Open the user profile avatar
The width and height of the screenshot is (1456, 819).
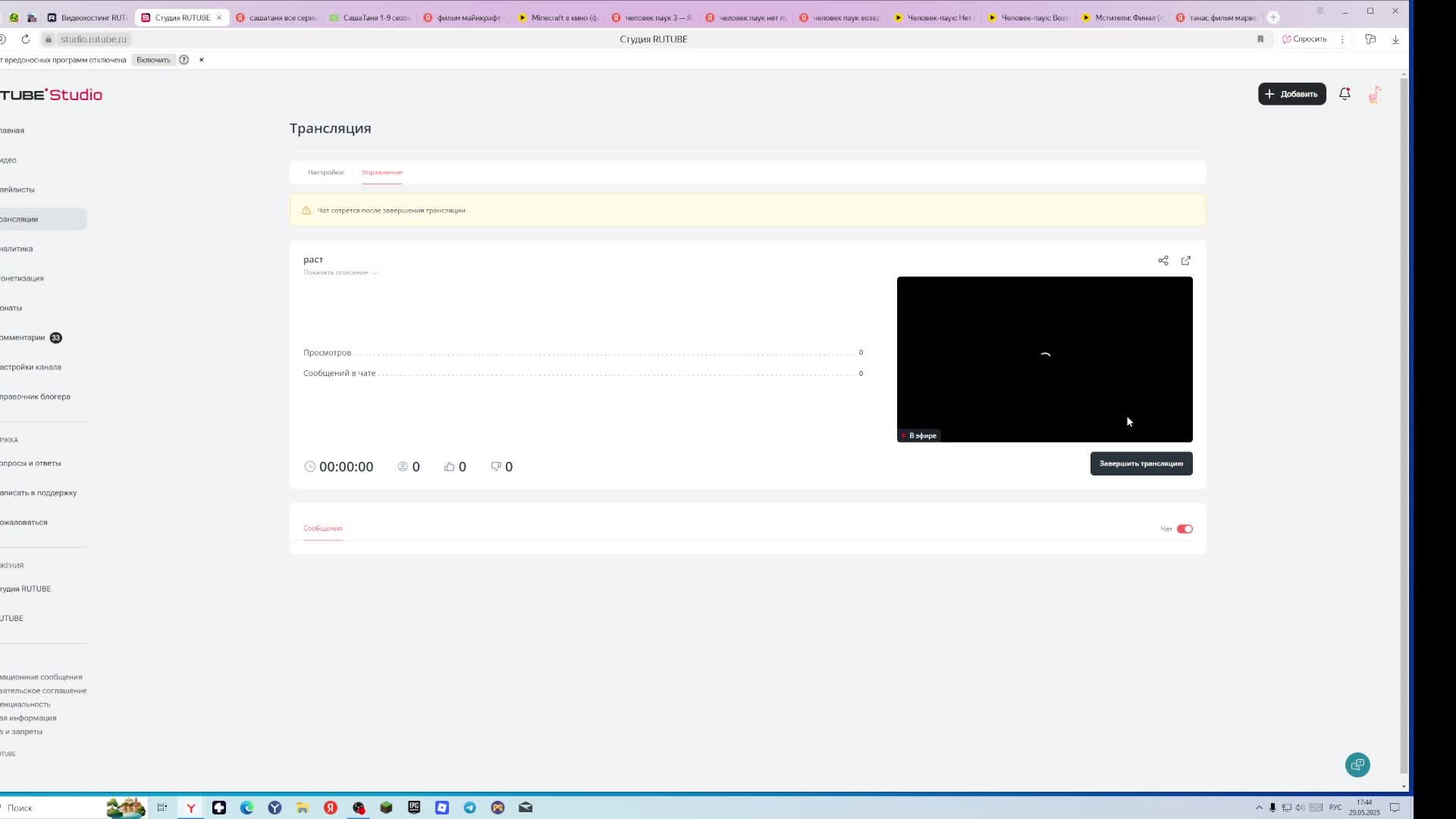[x=1374, y=95]
